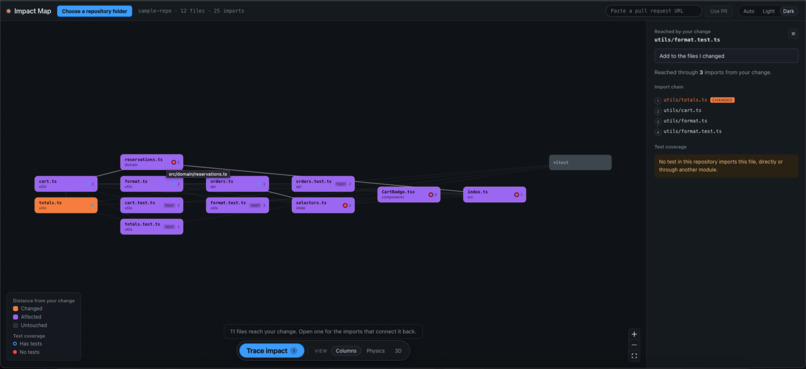Screen dimensions: 806x369
Task: Click TEST badge on format.test.ts node
Action: [x=255, y=205]
